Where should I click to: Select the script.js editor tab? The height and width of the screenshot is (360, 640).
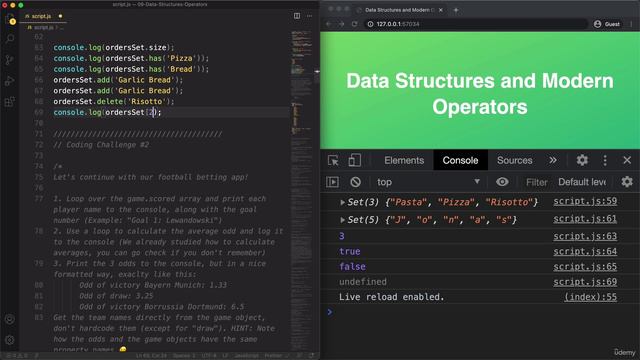tap(43, 16)
